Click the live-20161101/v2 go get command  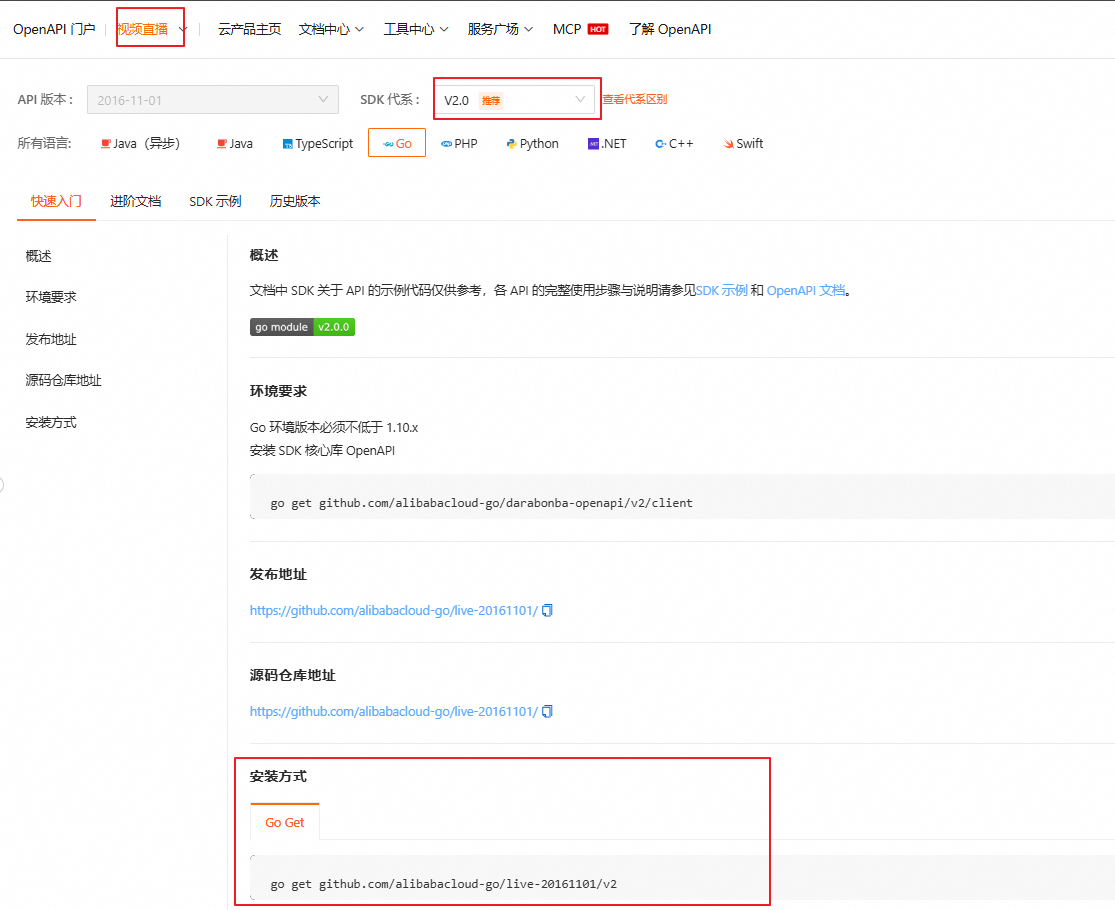tap(444, 884)
